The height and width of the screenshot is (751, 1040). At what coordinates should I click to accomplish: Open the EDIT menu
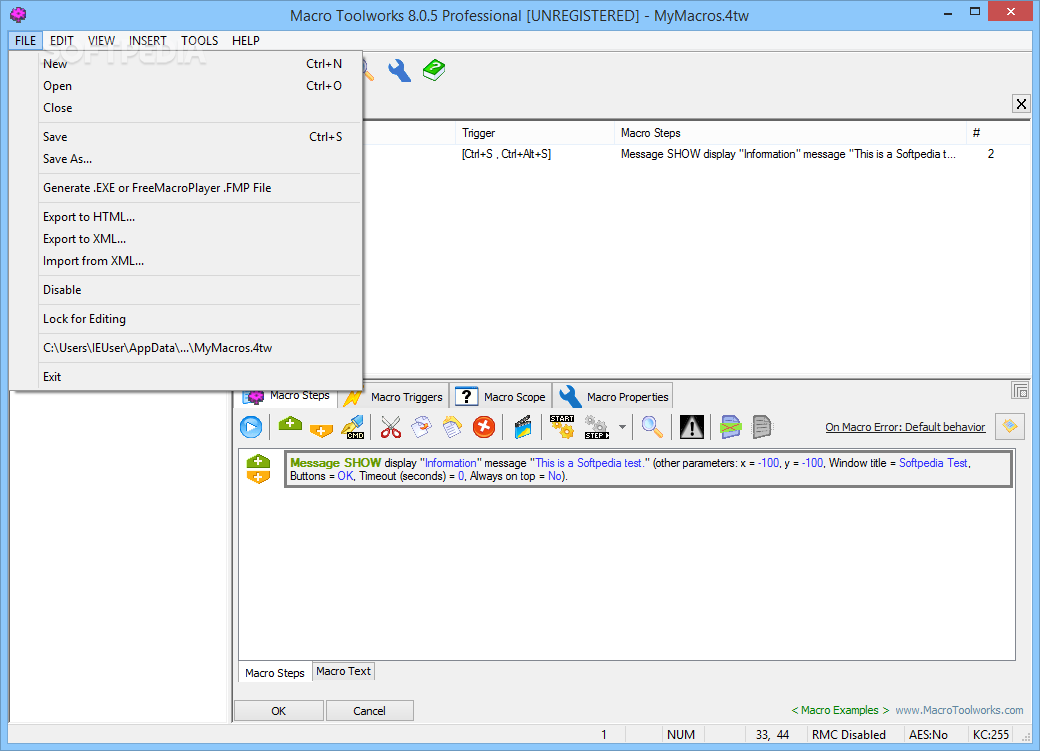[62, 40]
